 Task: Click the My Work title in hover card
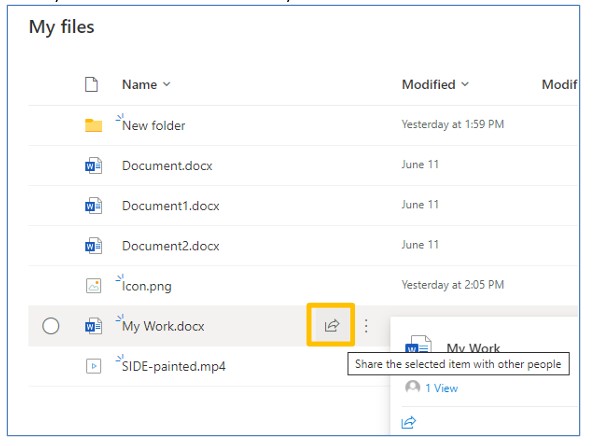pos(473,349)
